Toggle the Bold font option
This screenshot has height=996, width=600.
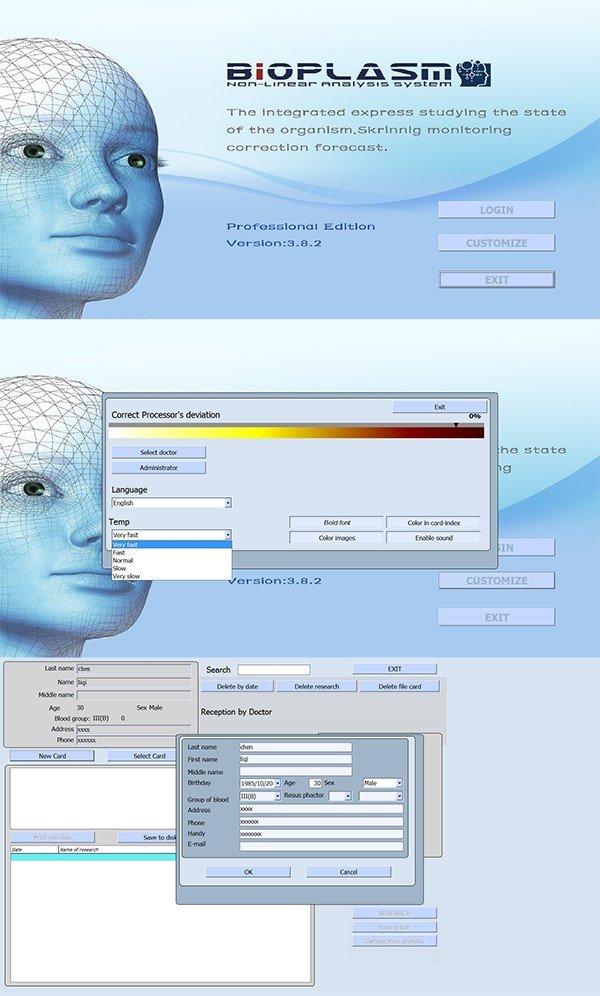[337, 523]
